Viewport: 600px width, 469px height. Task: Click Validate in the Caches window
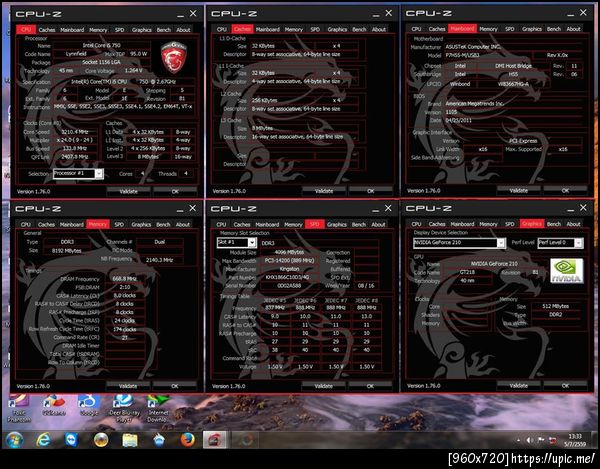pos(324,191)
